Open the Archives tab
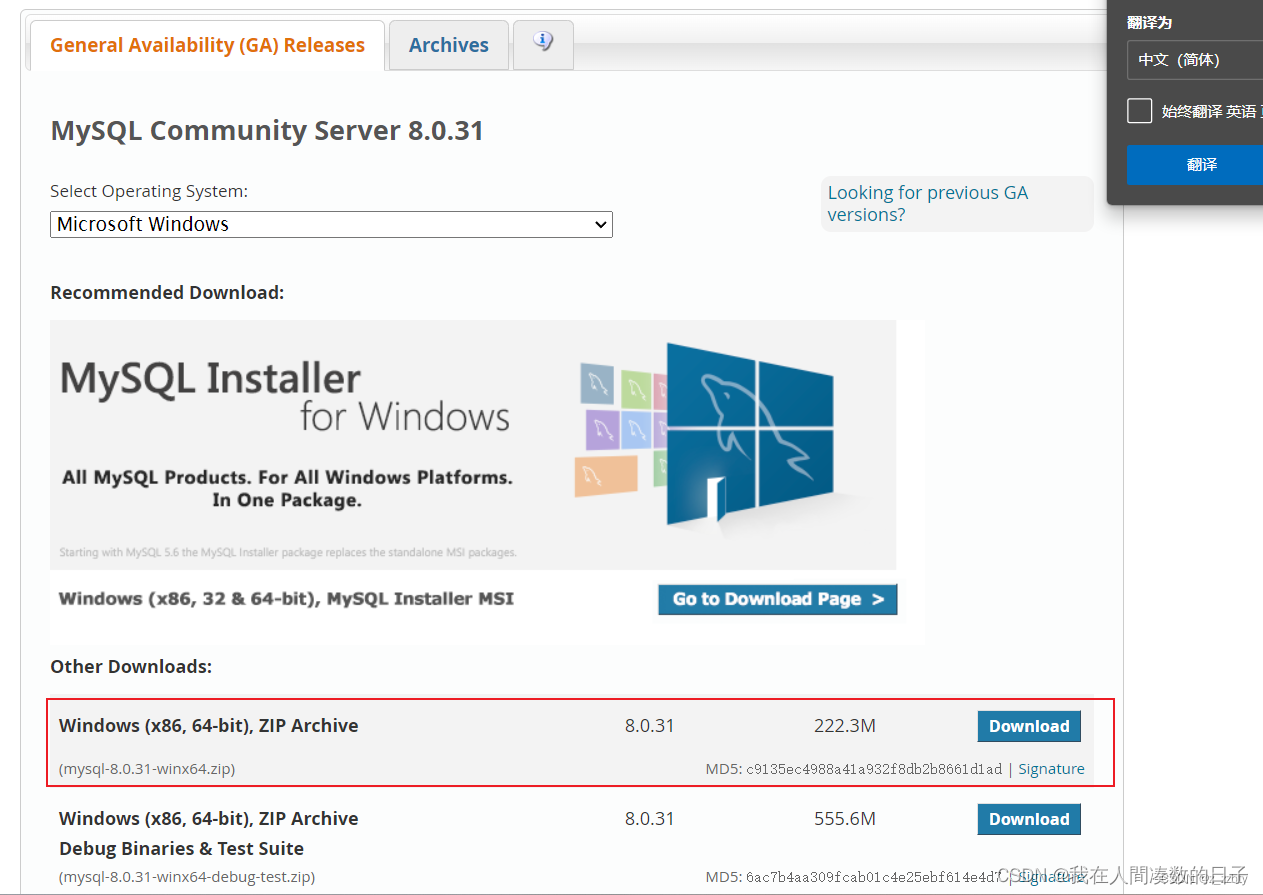The width and height of the screenshot is (1263, 895). [x=449, y=45]
